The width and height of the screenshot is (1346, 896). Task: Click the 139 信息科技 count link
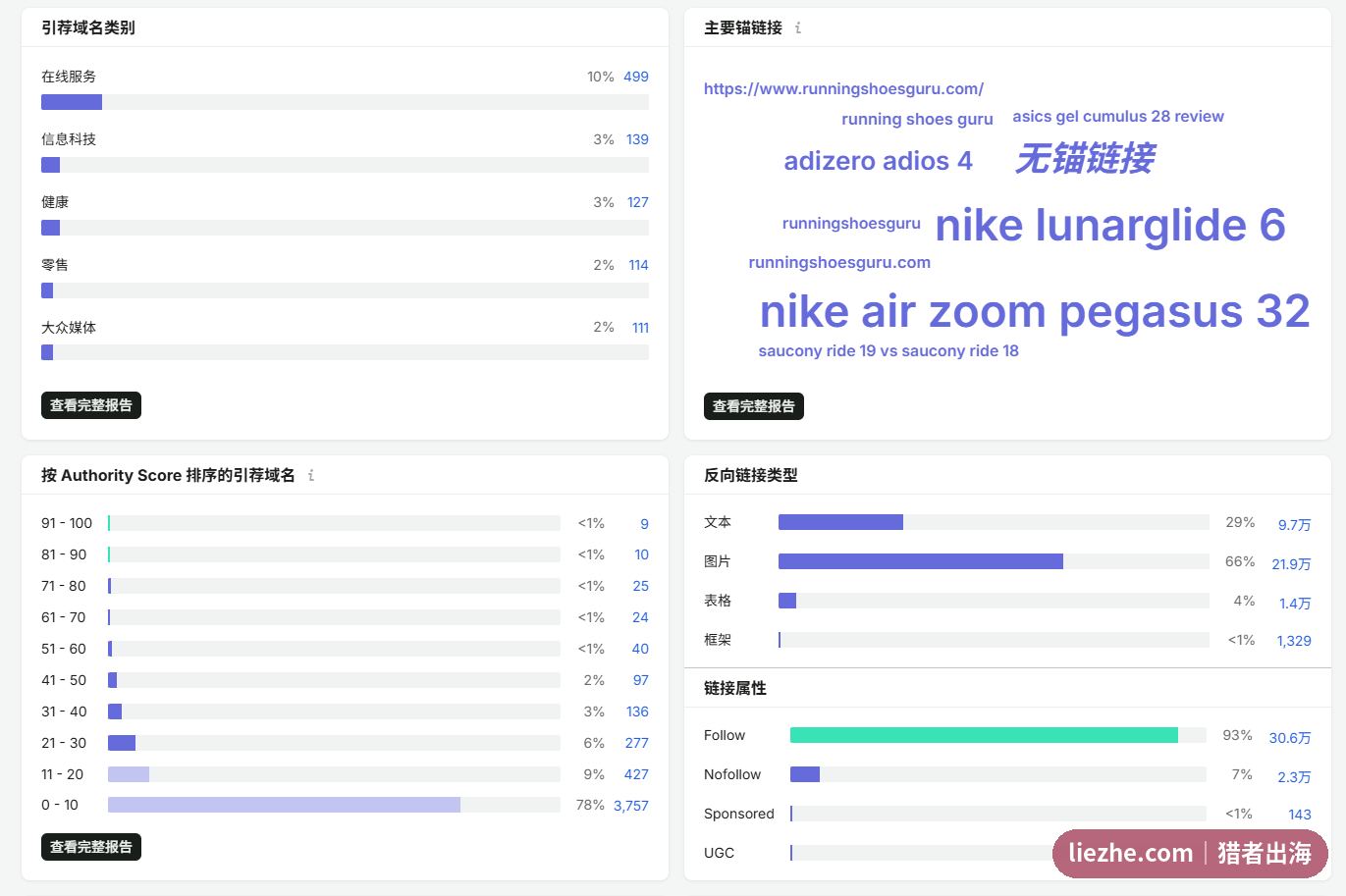(637, 139)
